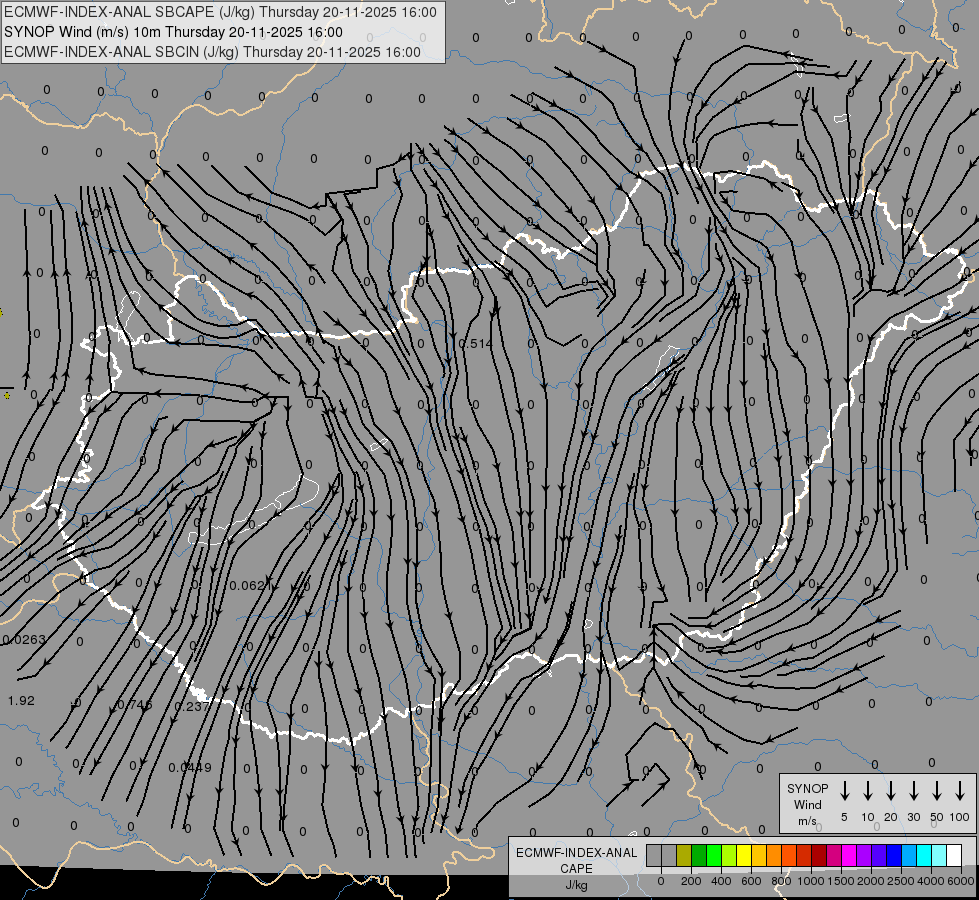
Task: Pick the indigo swatch right of 2000 tick
Action: point(878,855)
